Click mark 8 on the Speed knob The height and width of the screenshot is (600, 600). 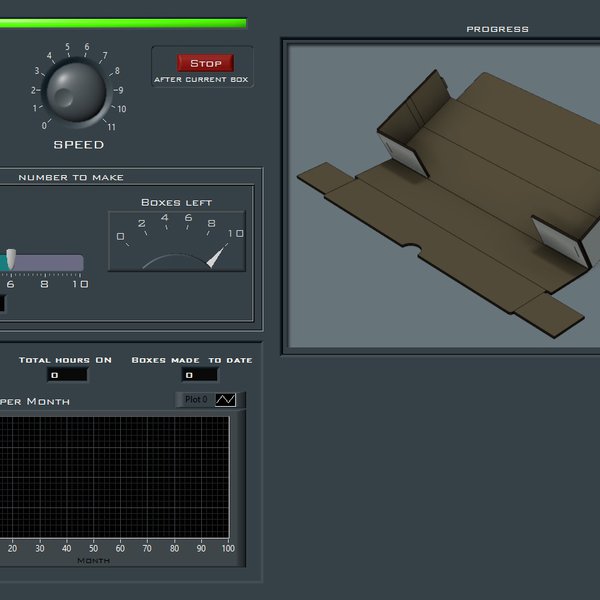pyautogui.click(x=117, y=71)
